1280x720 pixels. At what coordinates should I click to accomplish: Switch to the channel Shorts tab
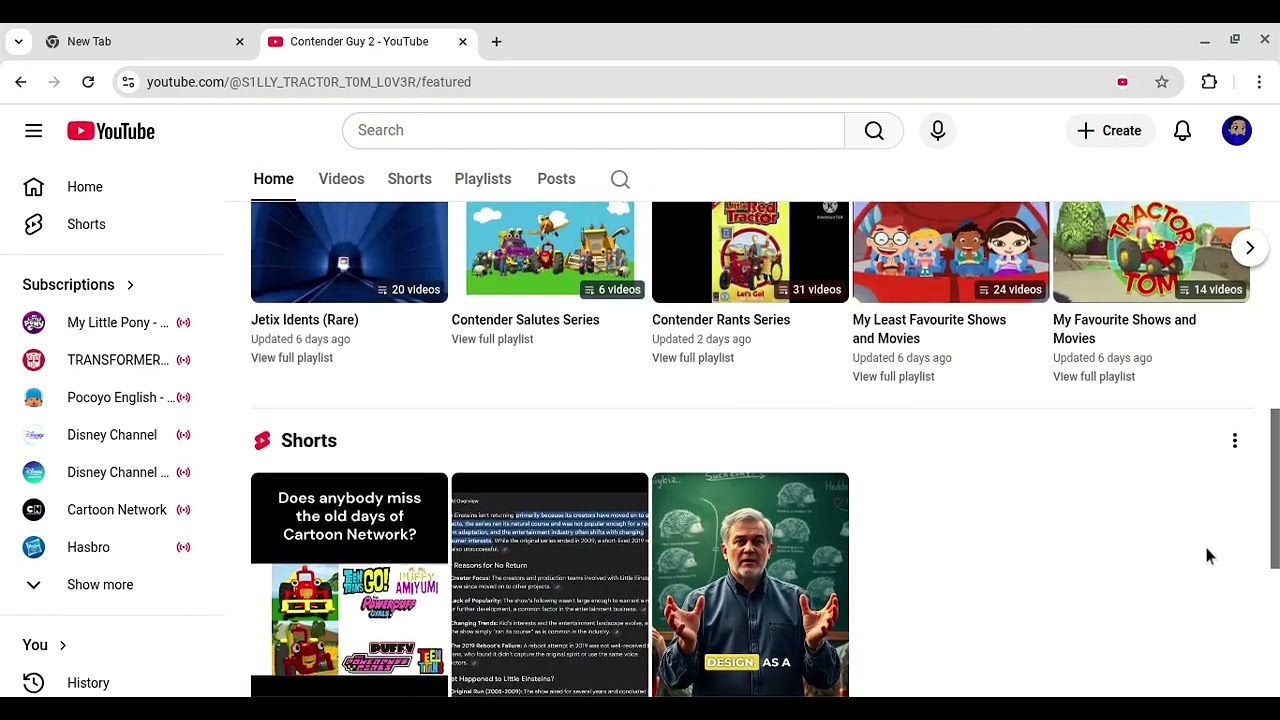[x=409, y=179]
